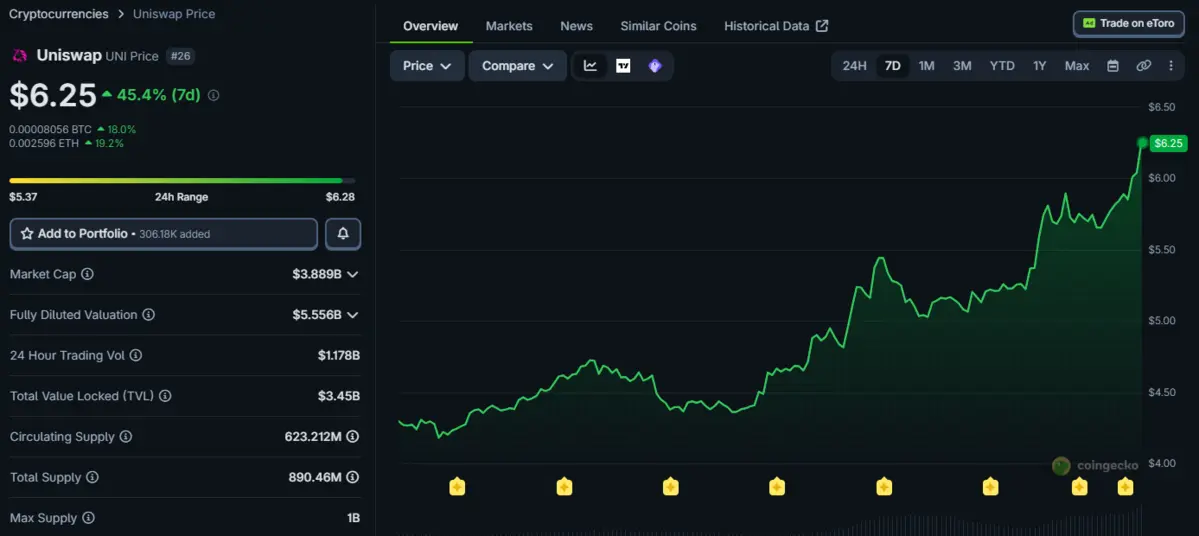The width and height of the screenshot is (1199, 536).
Task: Click the 1B Max Supply value
Action: point(353,518)
